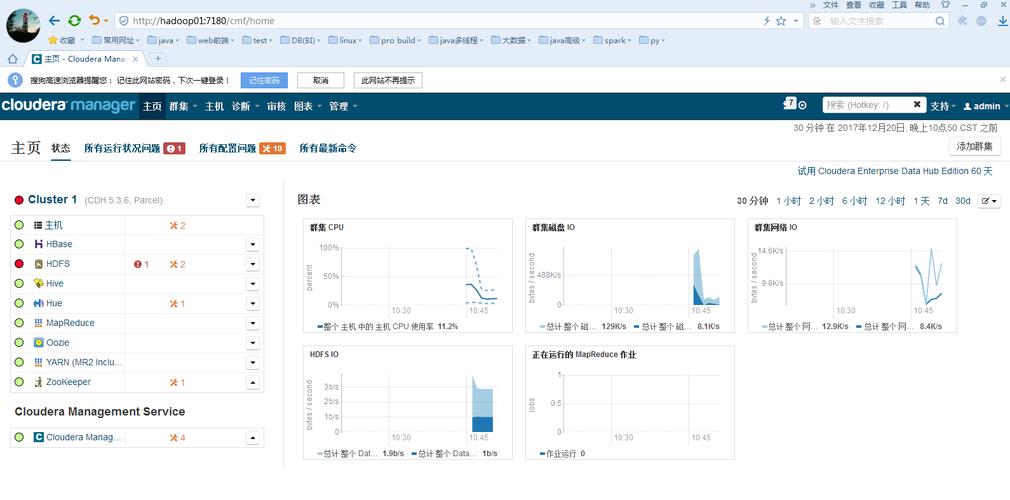Click the Cloudera Management Service icon
Viewport: 1010px width, 500px height.
[x=38, y=438]
